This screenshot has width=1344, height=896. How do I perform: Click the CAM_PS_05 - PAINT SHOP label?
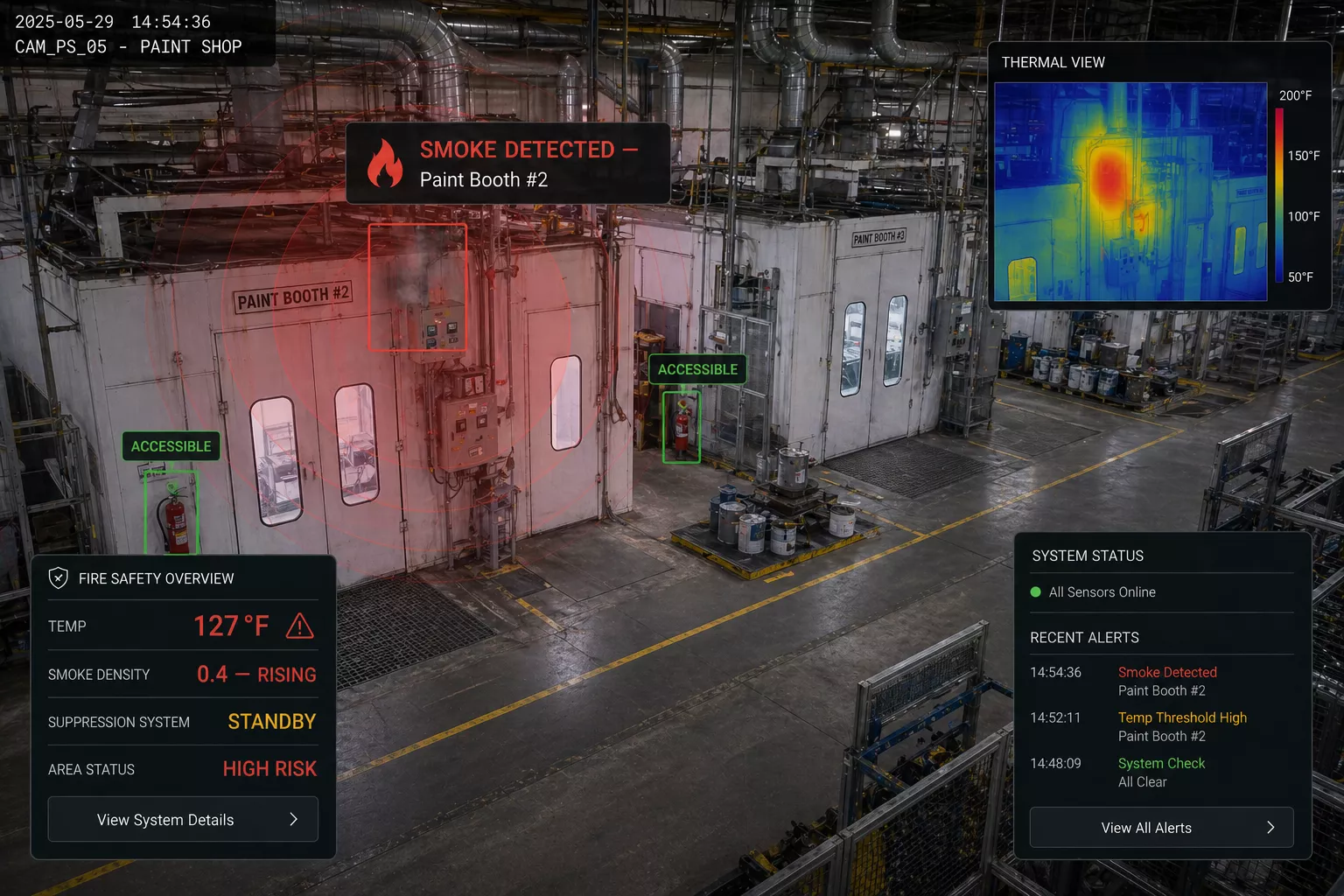tap(129, 47)
